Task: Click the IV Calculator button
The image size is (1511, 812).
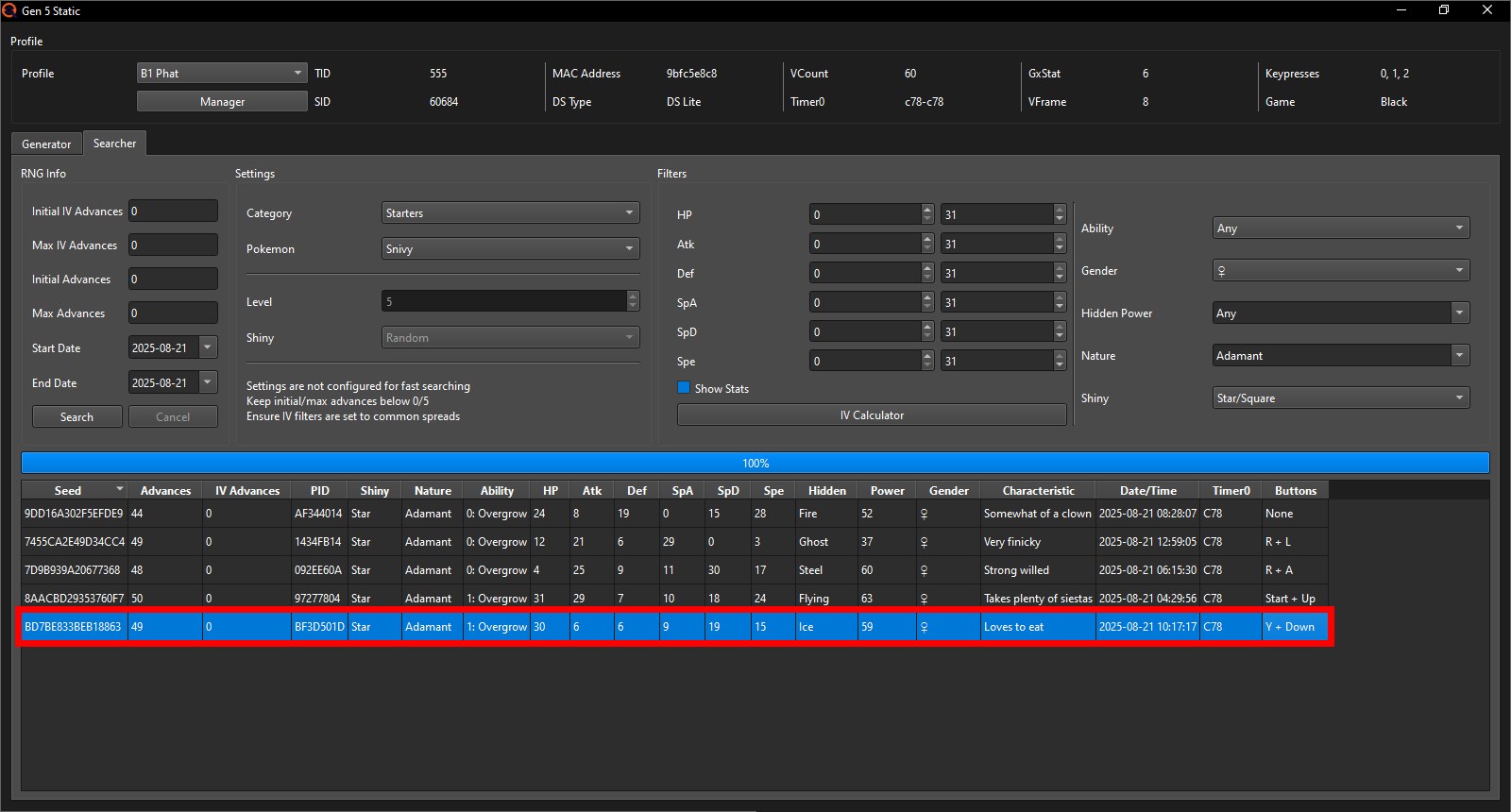Action: click(871, 415)
